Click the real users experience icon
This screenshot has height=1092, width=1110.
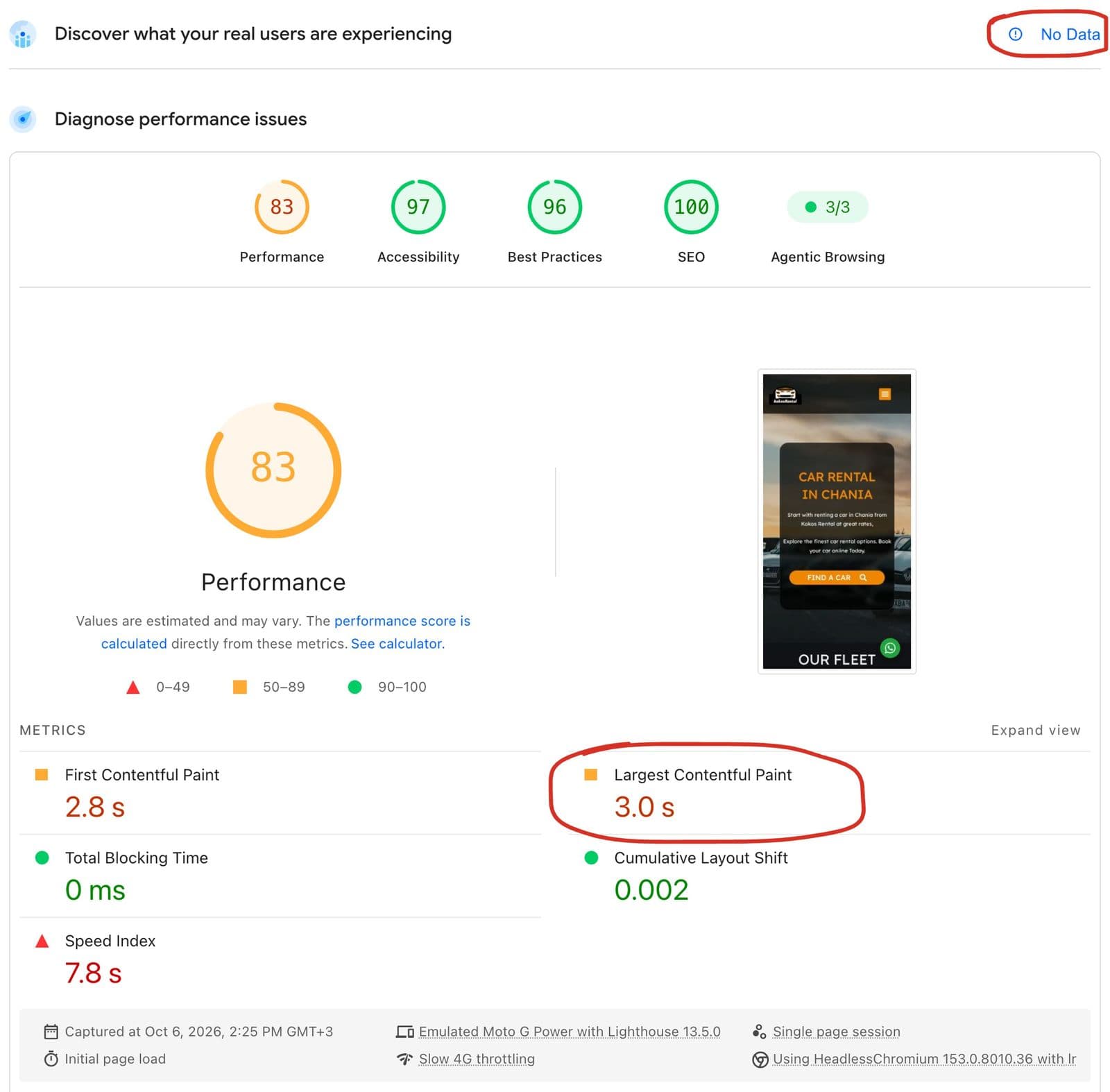23,34
